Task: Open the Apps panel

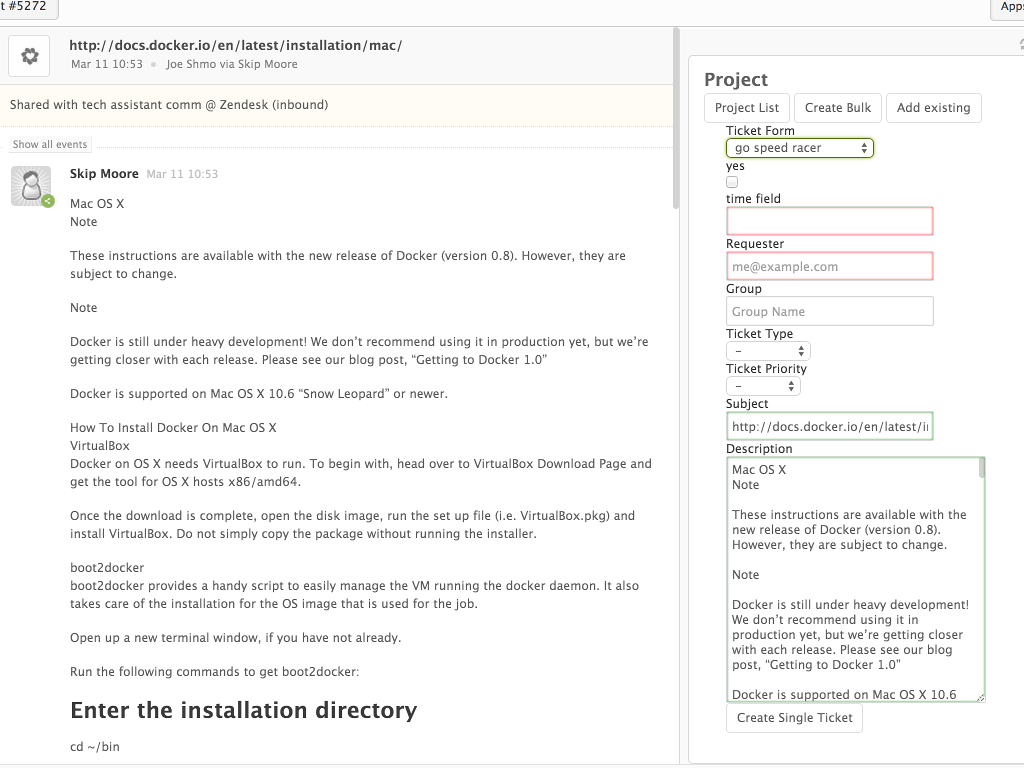Action: pyautogui.click(x=1011, y=8)
